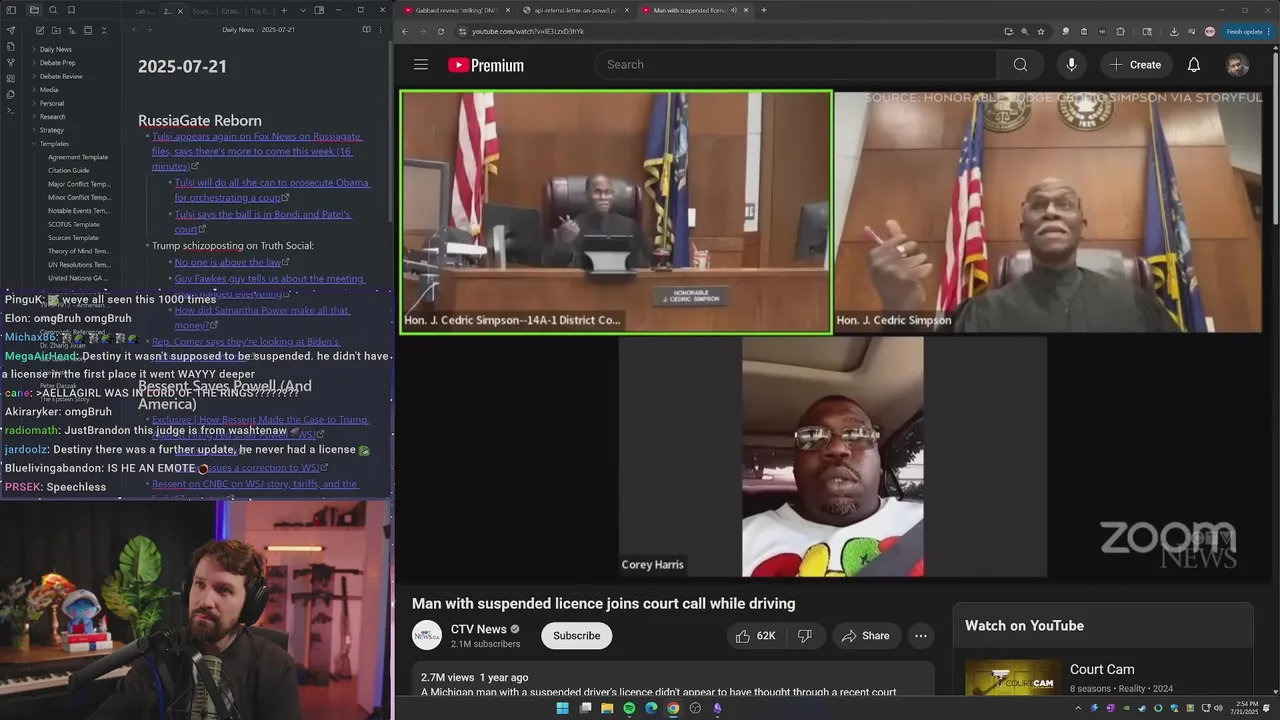The width and height of the screenshot is (1280, 720).
Task: Open the browser extensions puzzle icon
Action: [x=1120, y=32]
